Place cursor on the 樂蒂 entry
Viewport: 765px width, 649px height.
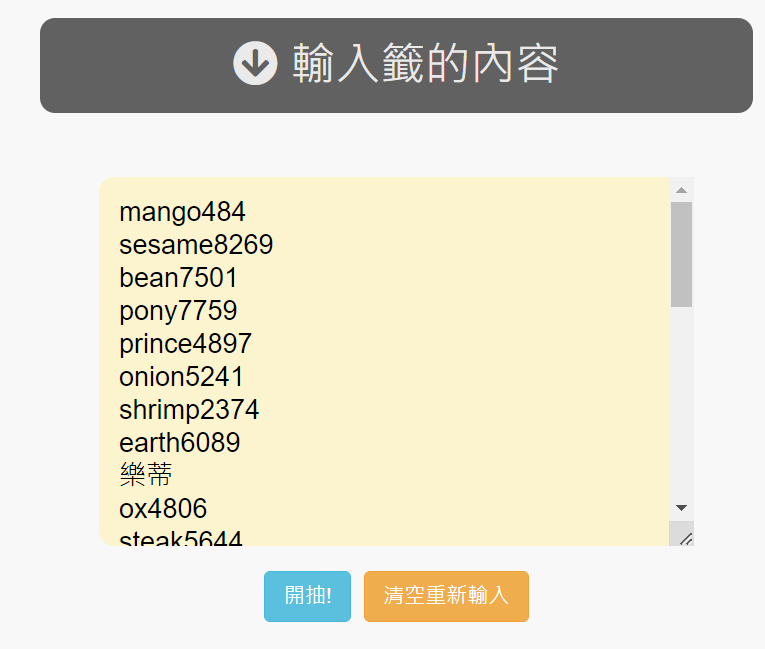(x=145, y=475)
